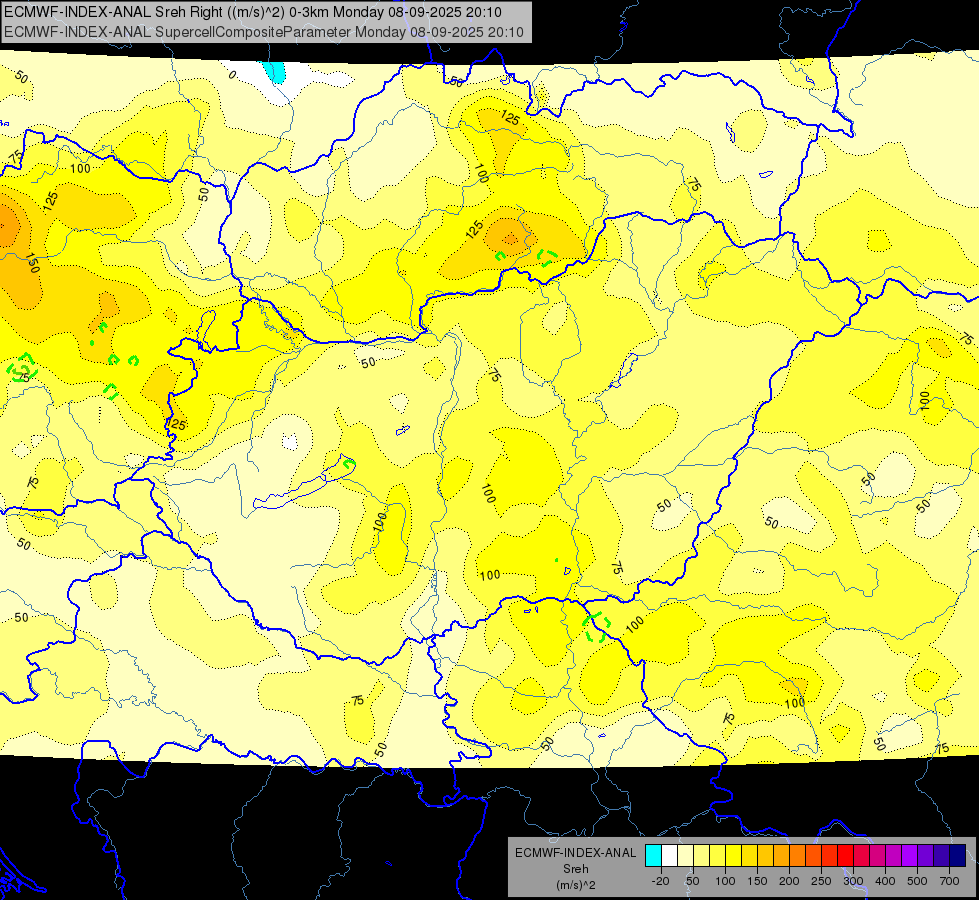Select the white swatch in the legend

click(x=669, y=856)
